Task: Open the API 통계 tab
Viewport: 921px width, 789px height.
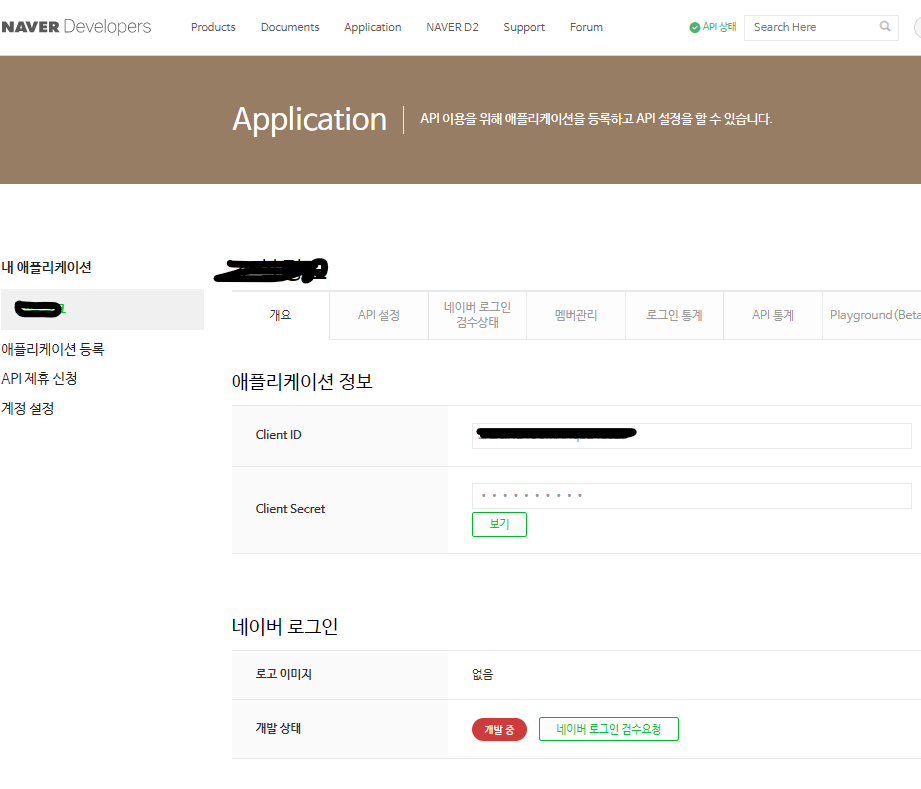Action: 773,315
